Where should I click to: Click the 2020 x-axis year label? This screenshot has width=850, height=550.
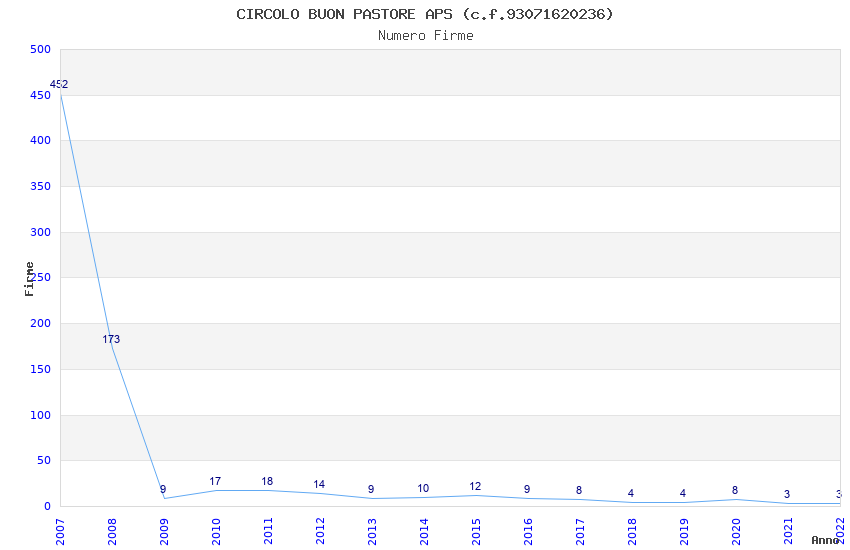[x=737, y=532]
